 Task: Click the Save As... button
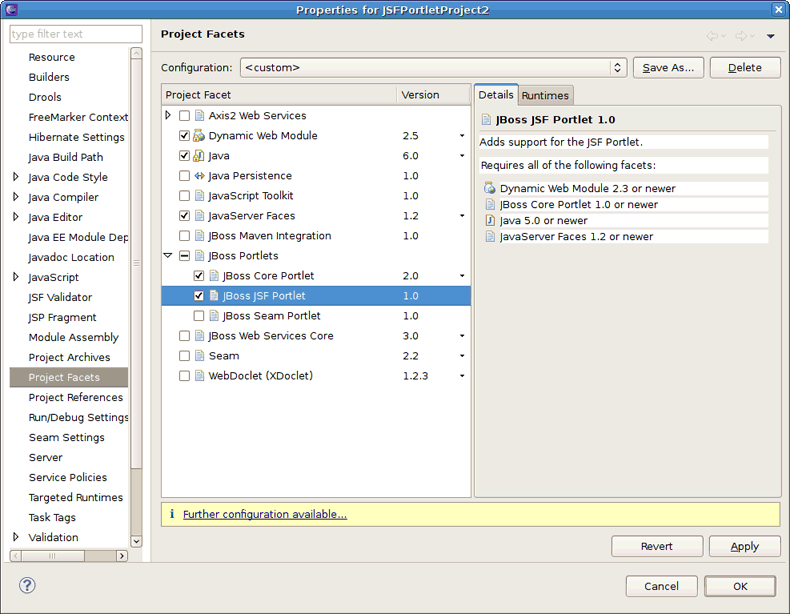tap(668, 67)
